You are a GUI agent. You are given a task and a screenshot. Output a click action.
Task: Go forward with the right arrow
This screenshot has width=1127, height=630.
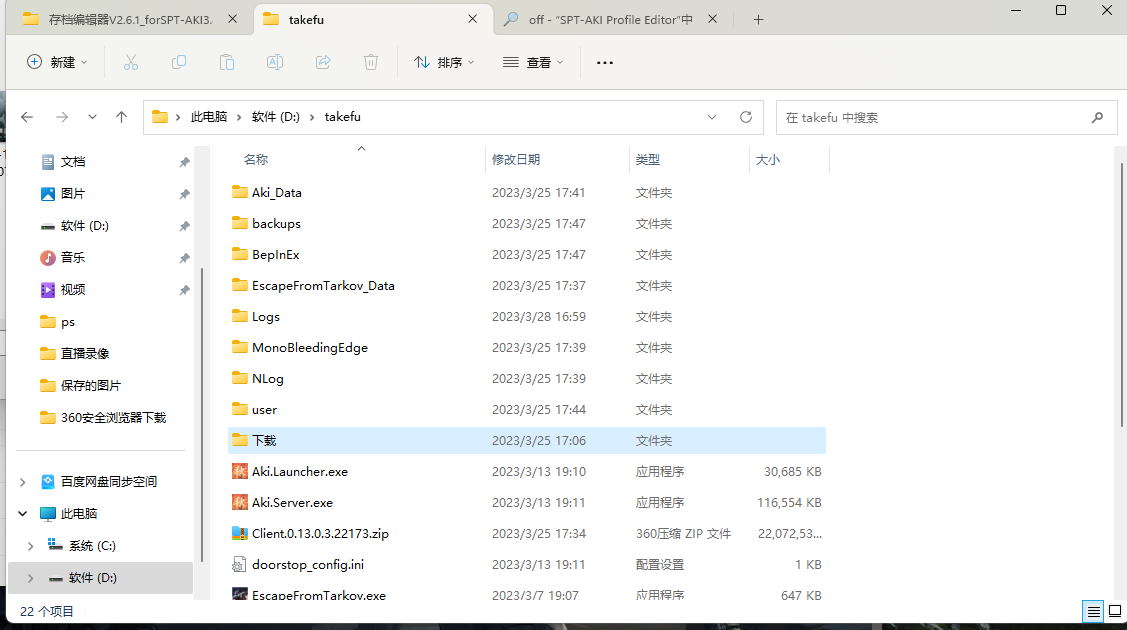[62, 117]
